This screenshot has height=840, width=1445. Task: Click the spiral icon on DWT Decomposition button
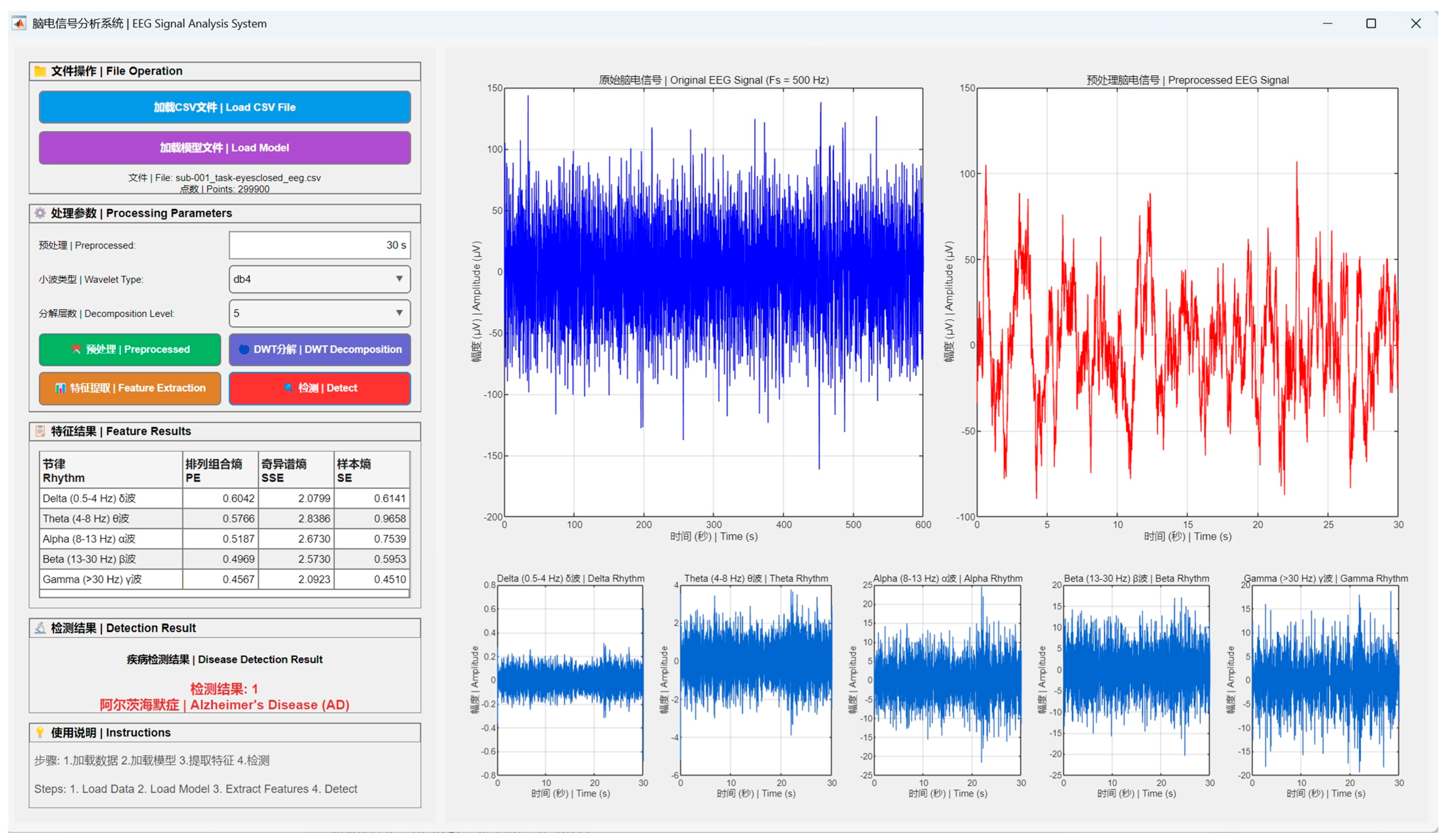pos(244,349)
